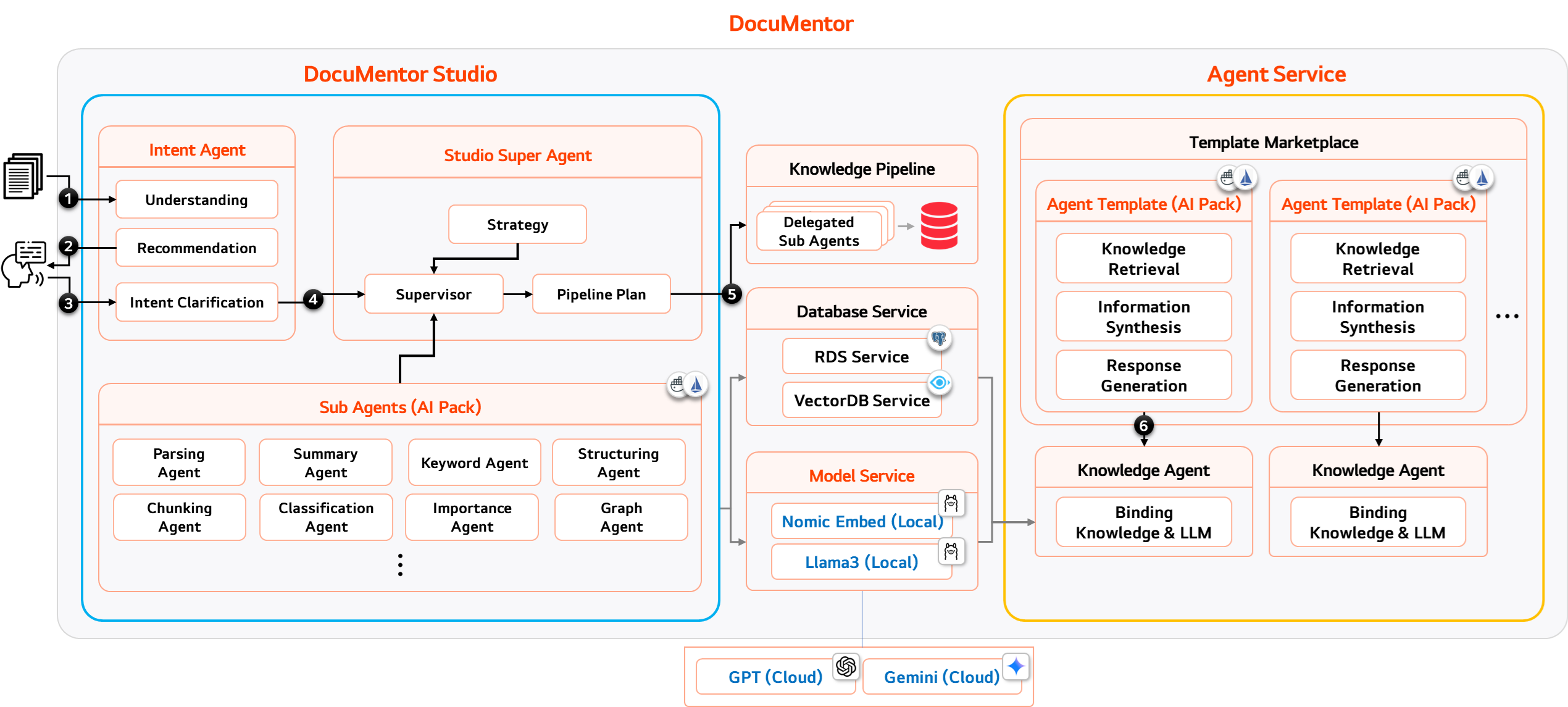Click the Ollama llama icon on Llama3

pos(951,550)
